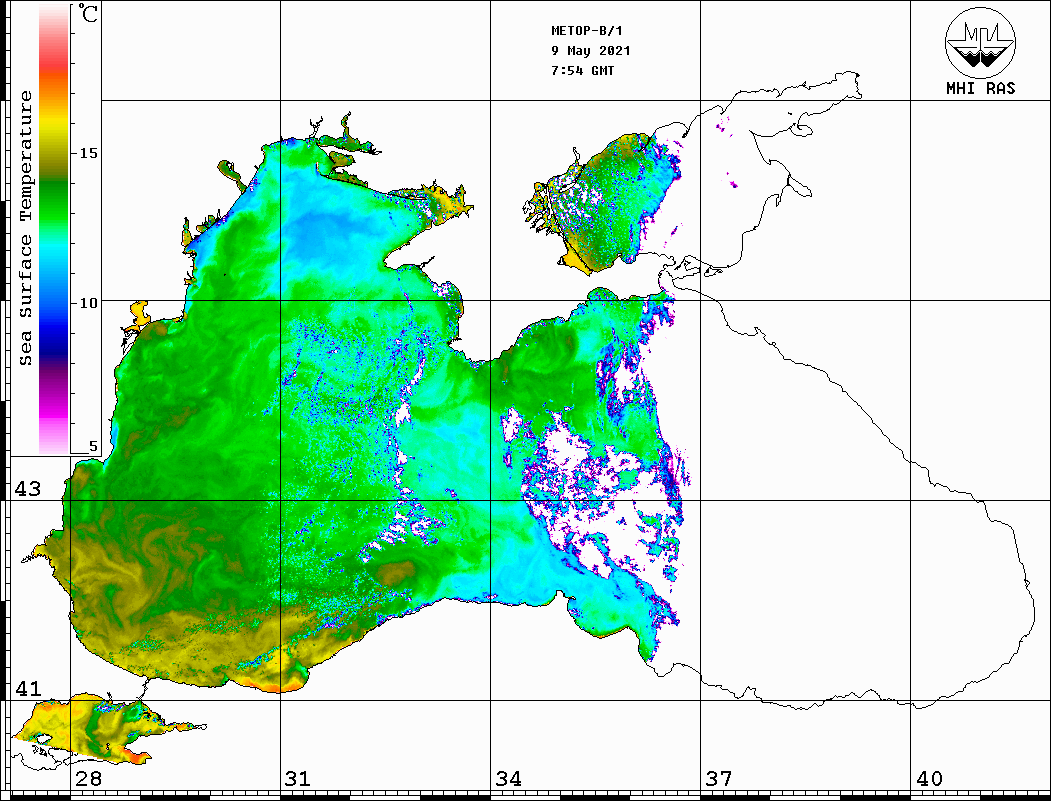1051x801 pixels.
Task: Click the MHI RAS logo emblem
Action: 981,42
